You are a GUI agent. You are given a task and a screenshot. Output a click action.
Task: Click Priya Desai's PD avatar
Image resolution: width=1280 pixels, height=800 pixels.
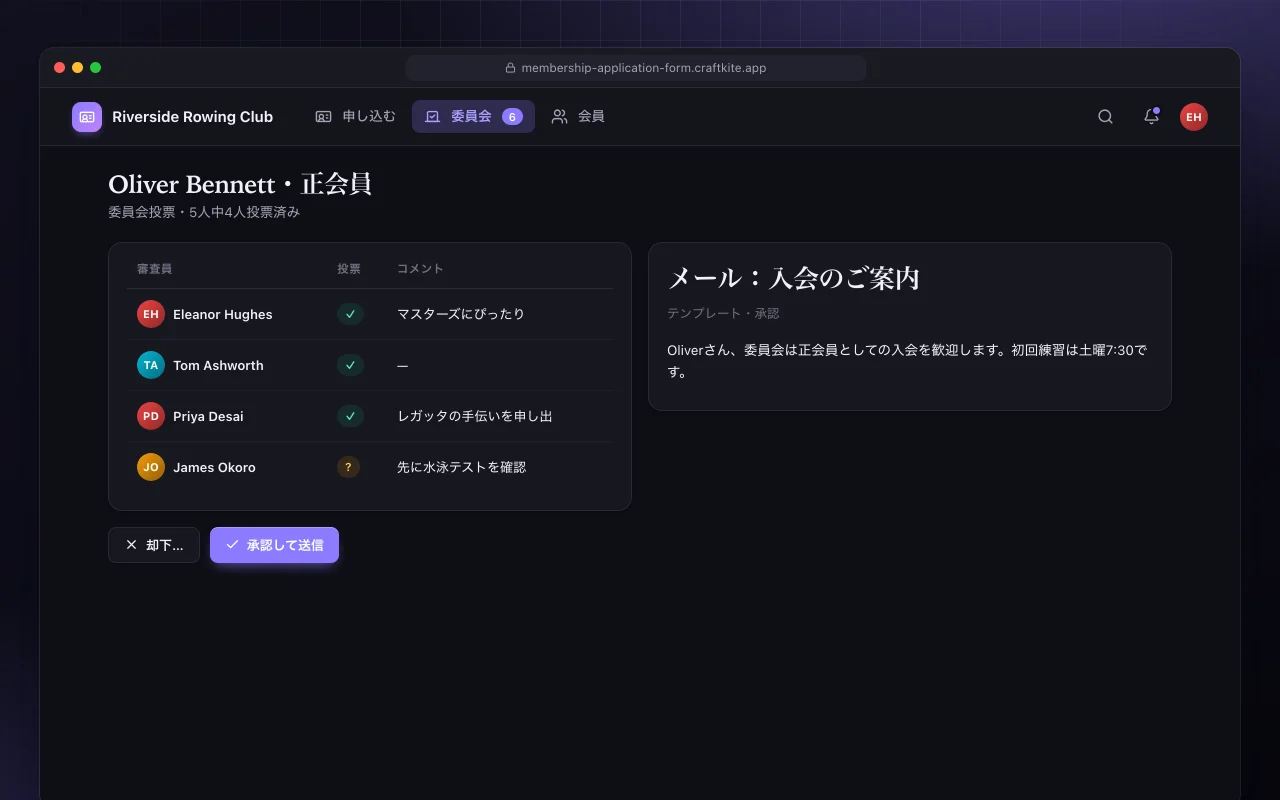coord(150,416)
